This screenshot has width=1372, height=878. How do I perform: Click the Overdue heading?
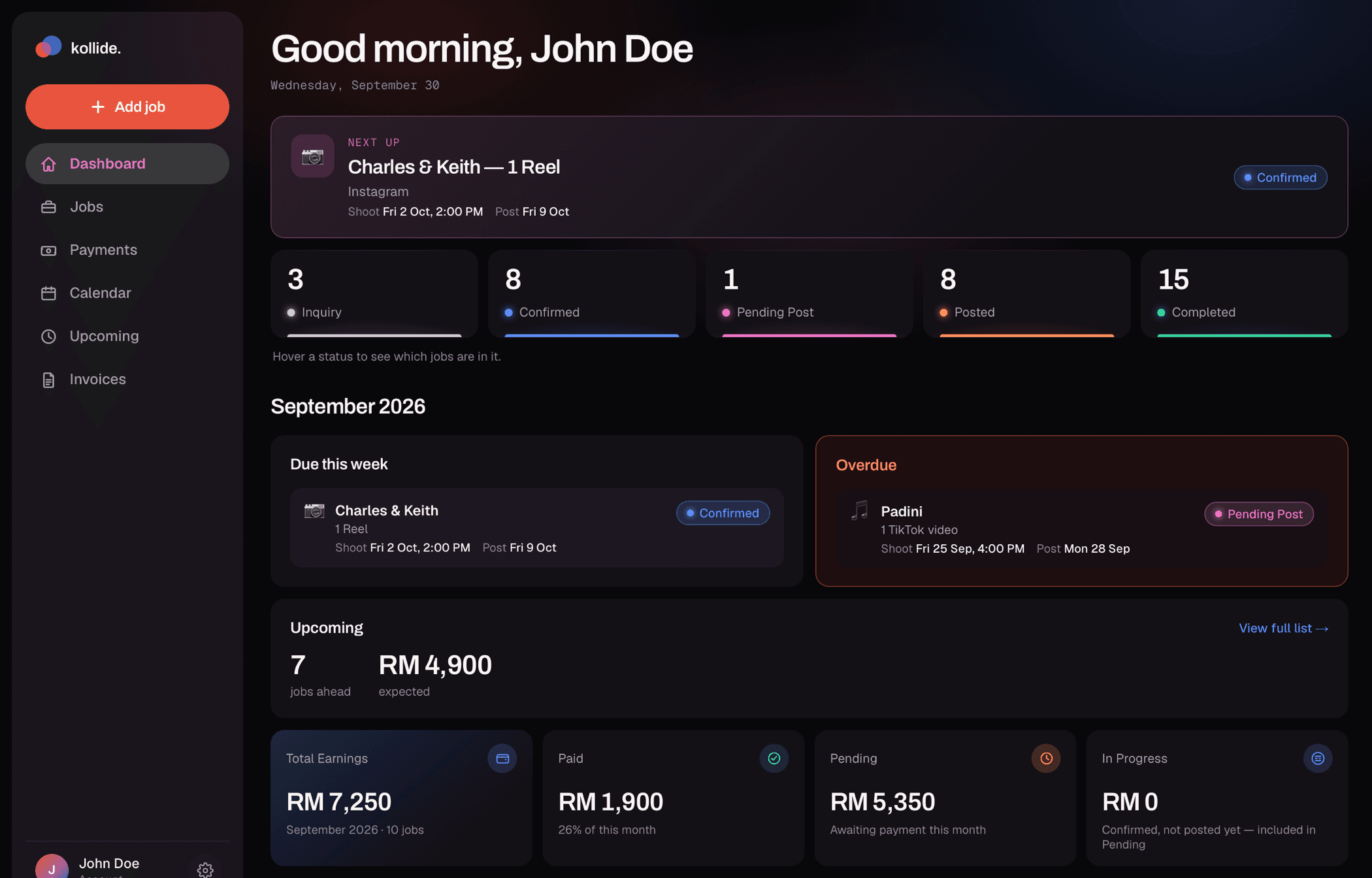[x=866, y=465]
